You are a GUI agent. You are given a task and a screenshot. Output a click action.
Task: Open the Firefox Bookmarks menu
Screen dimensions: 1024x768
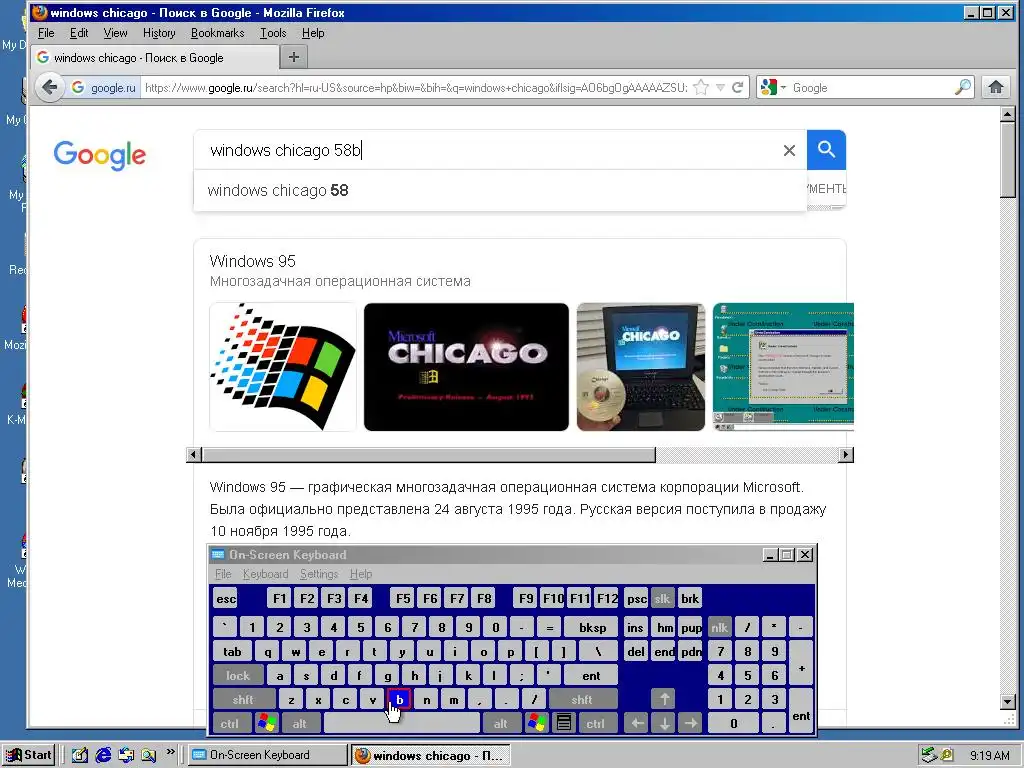[x=217, y=33]
